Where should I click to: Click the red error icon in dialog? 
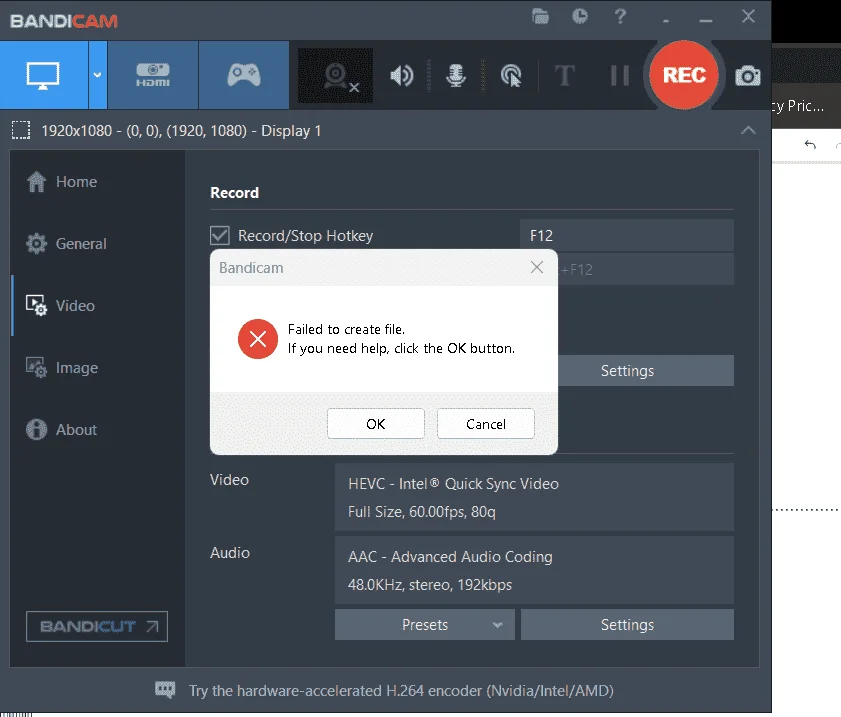coord(258,339)
